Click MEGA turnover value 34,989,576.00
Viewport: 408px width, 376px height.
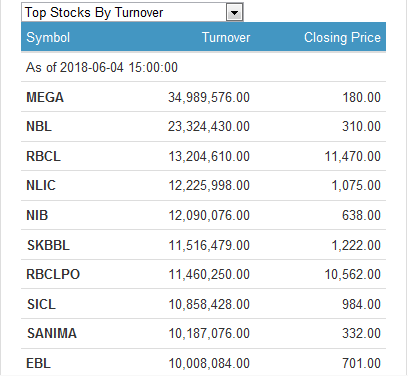(x=209, y=97)
